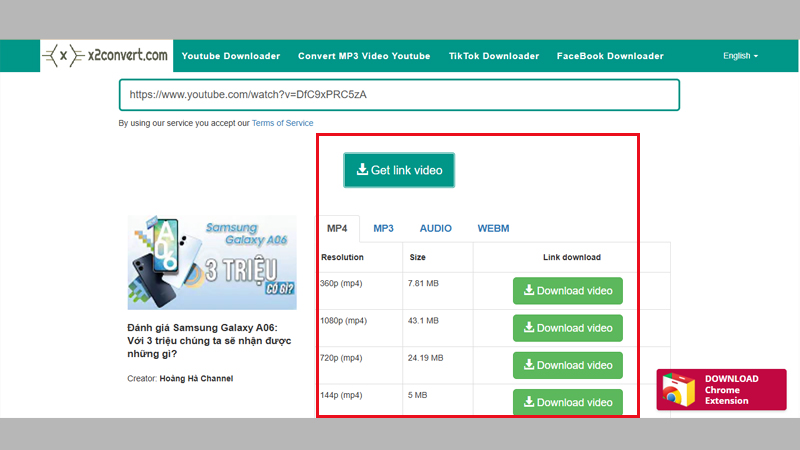Download the 720p (mp4) video
800x450 pixels.
coord(568,365)
